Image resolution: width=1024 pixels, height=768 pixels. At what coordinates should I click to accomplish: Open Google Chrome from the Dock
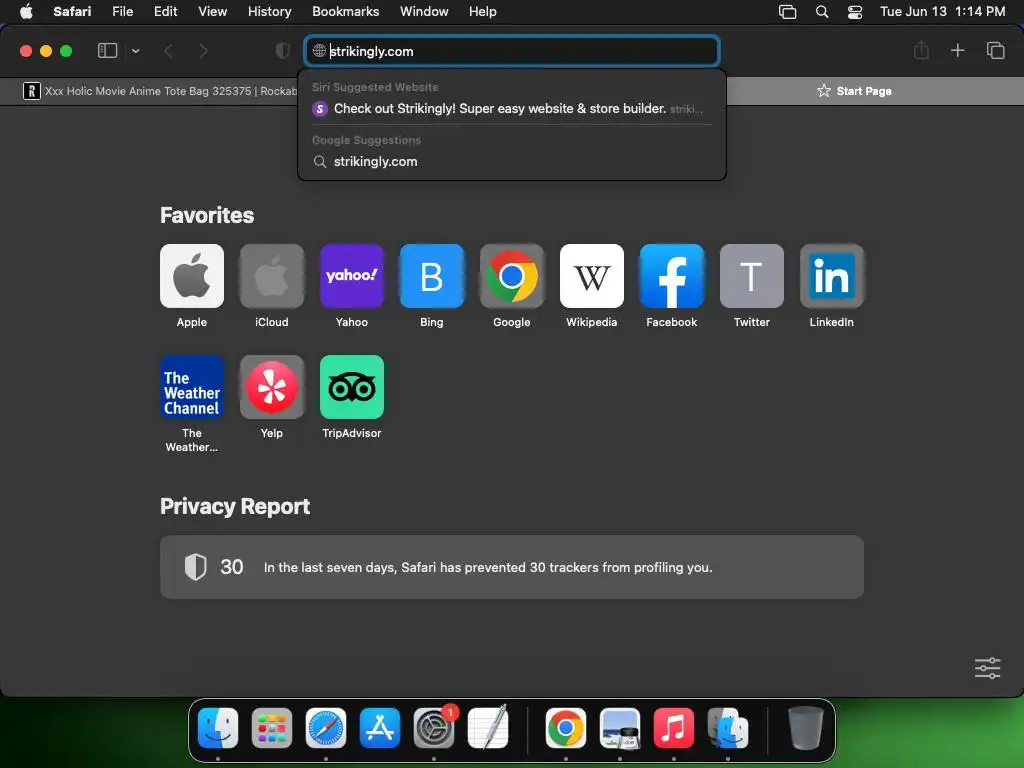pyautogui.click(x=566, y=728)
